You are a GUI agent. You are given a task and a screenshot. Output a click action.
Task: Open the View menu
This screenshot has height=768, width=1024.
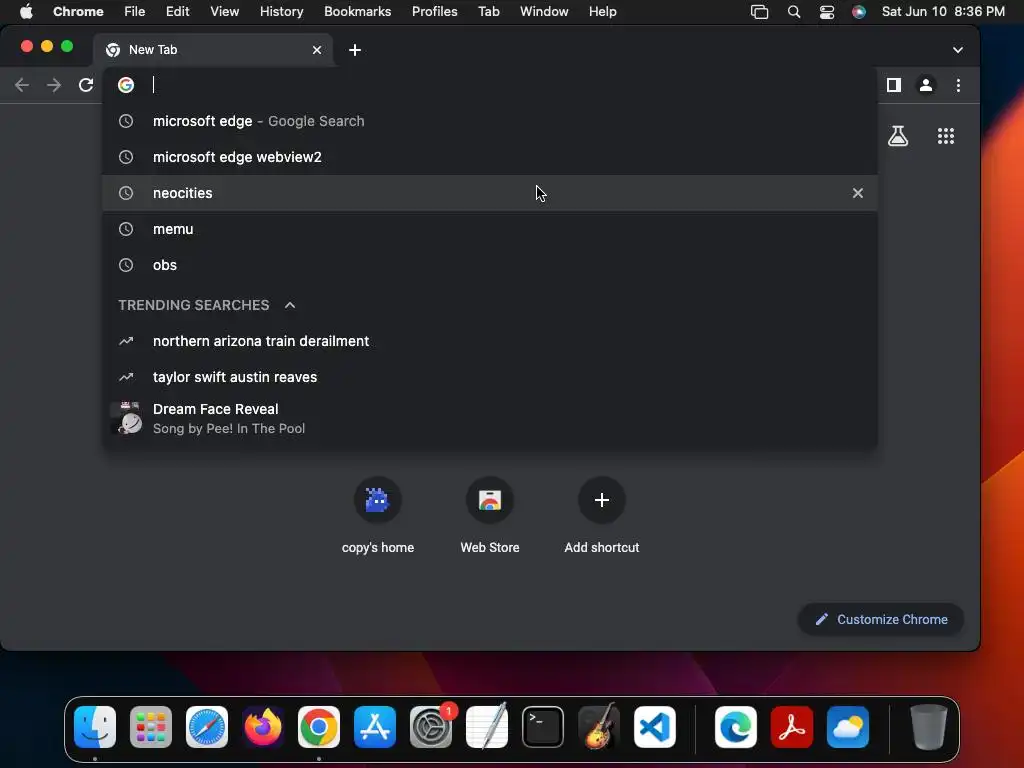(x=224, y=11)
